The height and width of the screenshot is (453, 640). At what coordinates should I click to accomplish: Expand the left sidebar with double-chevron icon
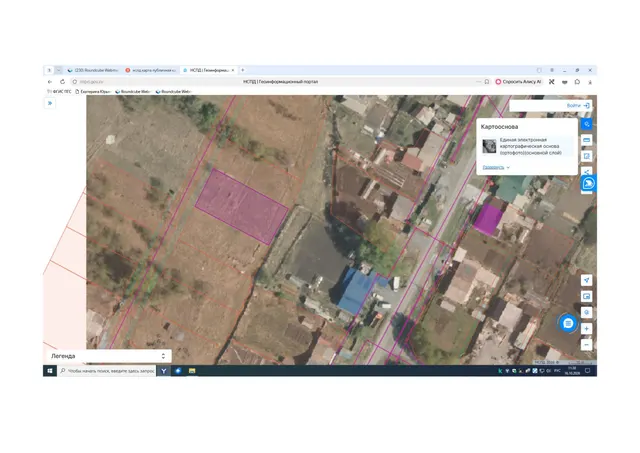click(x=50, y=103)
